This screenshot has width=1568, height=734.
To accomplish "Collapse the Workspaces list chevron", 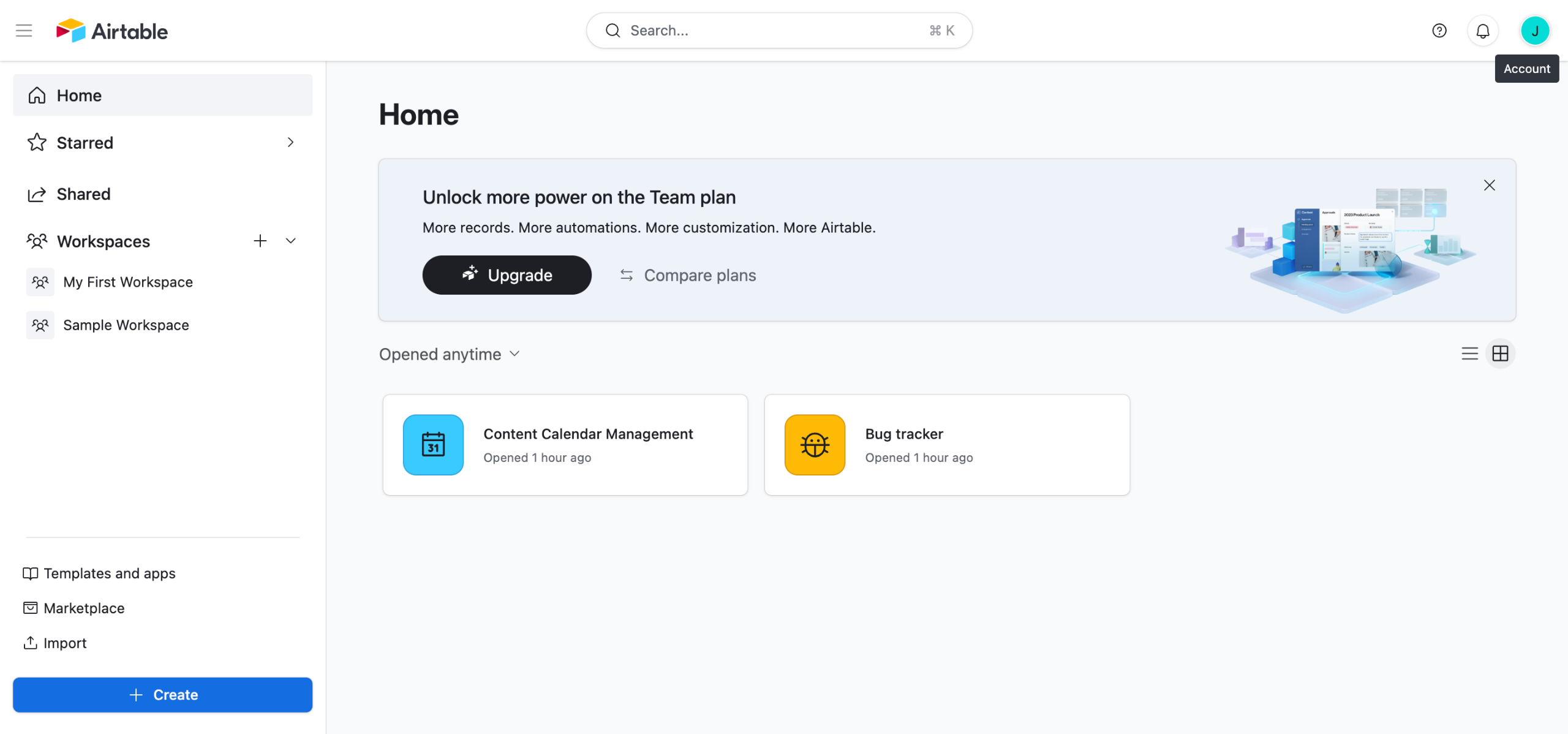I will pos(290,241).
